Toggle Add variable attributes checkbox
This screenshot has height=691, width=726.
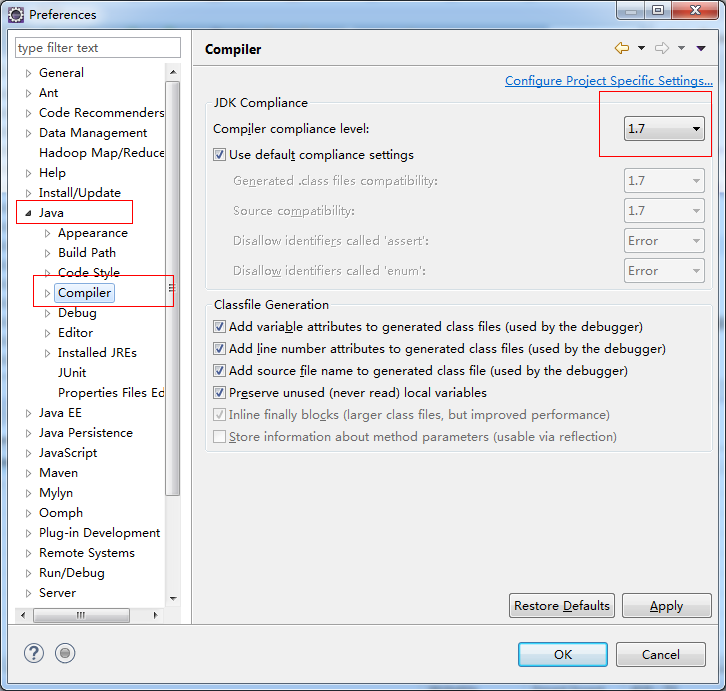pyautogui.click(x=219, y=327)
